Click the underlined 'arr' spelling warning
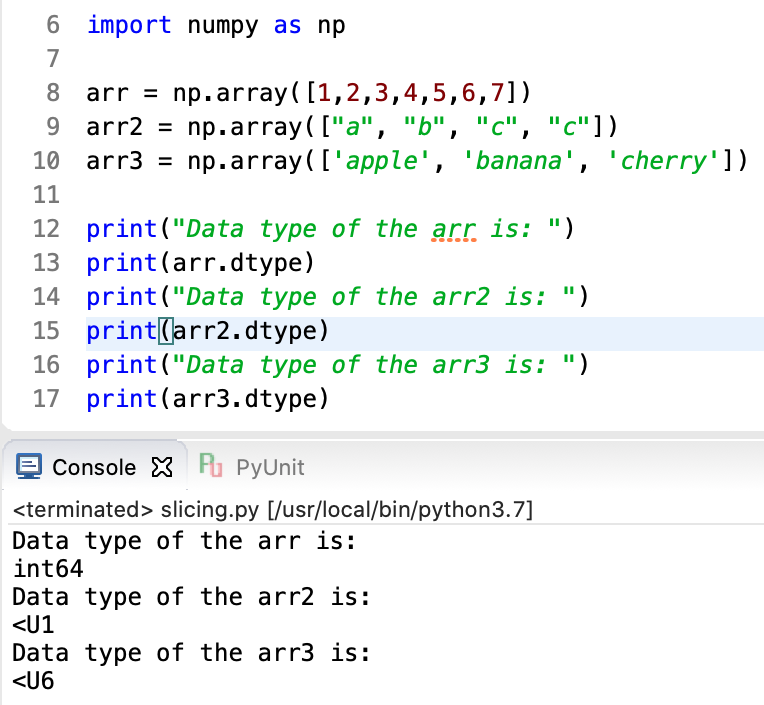Screen dimensions: 764x705 pos(452,229)
